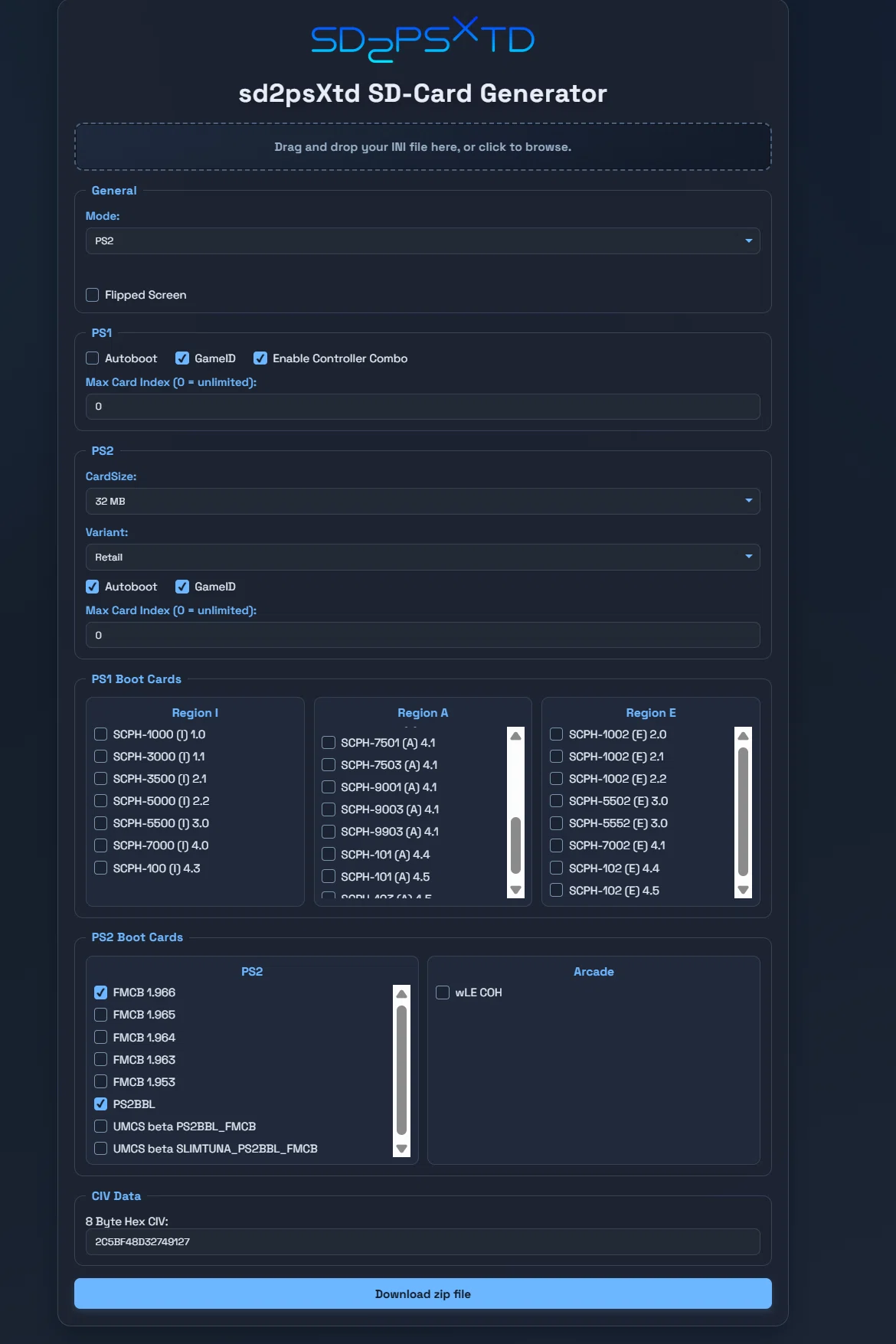Select the SCPH-3000 (I) 1.1 checkbox

pos(100,757)
